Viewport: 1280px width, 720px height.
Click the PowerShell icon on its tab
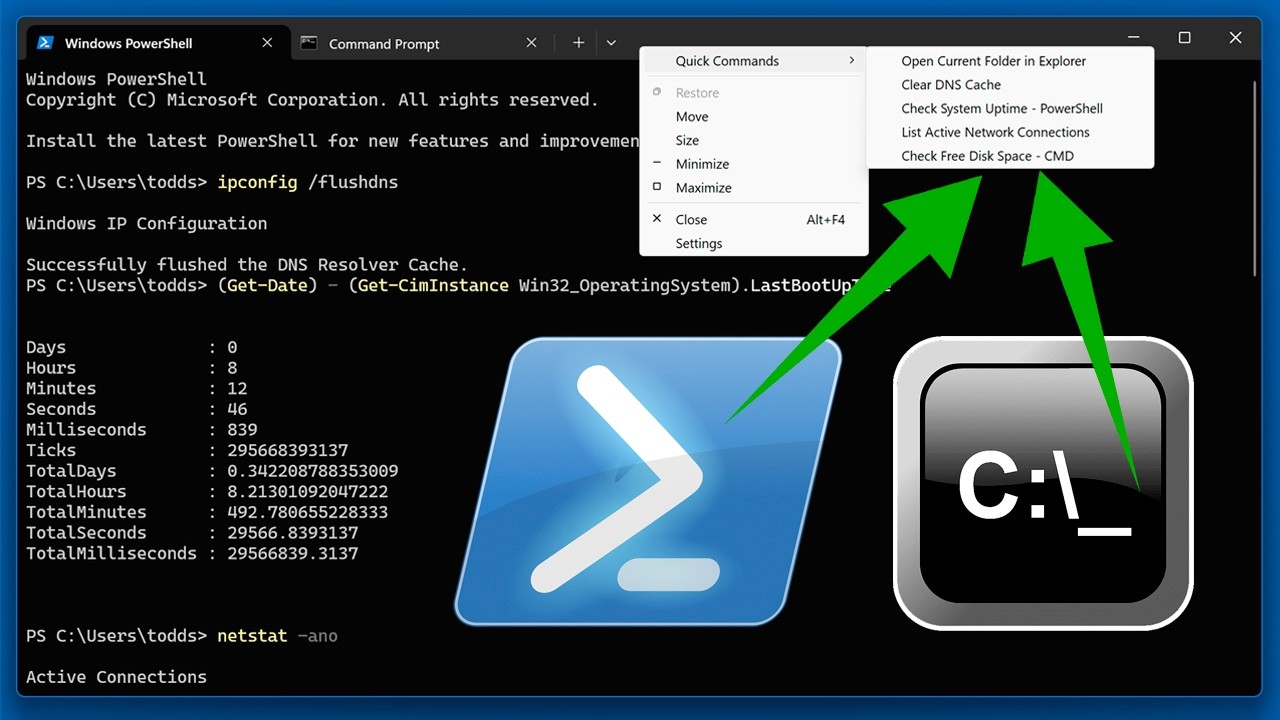(x=45, y=43)
